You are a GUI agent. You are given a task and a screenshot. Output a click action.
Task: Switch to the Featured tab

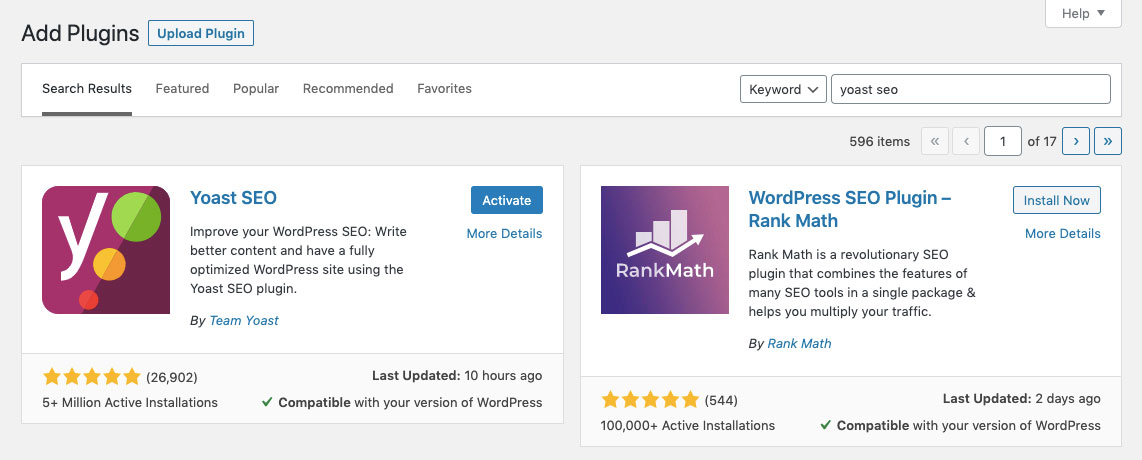click(182, 88)
